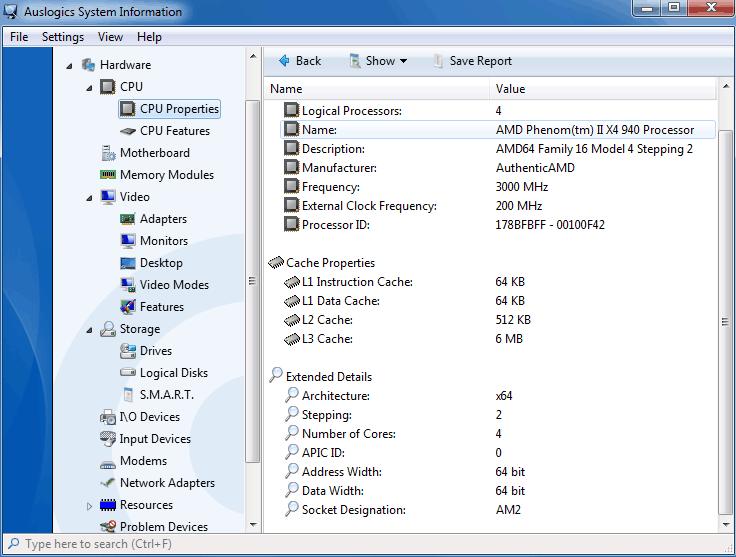Select L1 Instruction Cache row
This screenshot has width=736, height=557.
(x=498, y=282)
